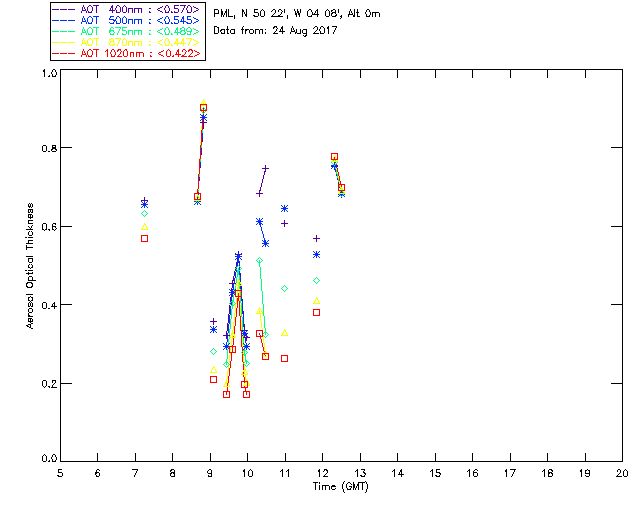
Task: Click the x-axis tick label '20'
Action: pos(622,473)
